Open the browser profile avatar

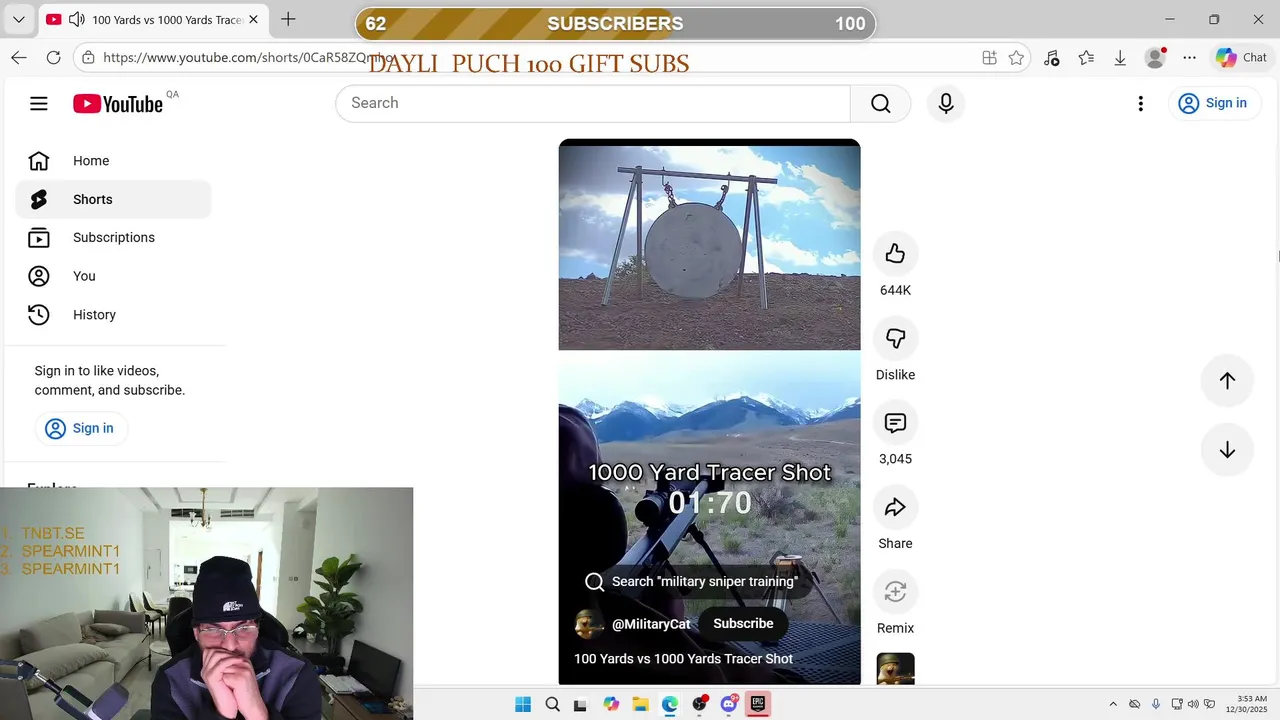pyautogui.click(x=1155, y=58)
